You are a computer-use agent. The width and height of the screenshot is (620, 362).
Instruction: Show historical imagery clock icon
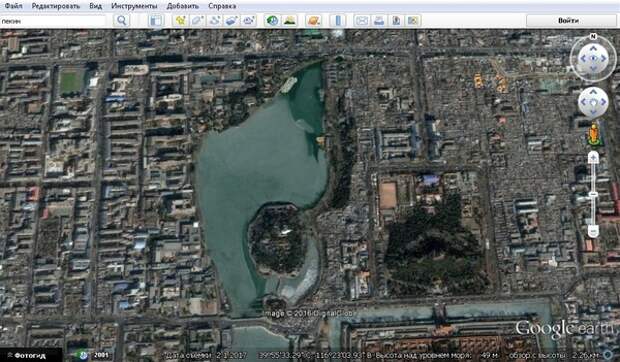pyautogui.click(x=272, y=21)
